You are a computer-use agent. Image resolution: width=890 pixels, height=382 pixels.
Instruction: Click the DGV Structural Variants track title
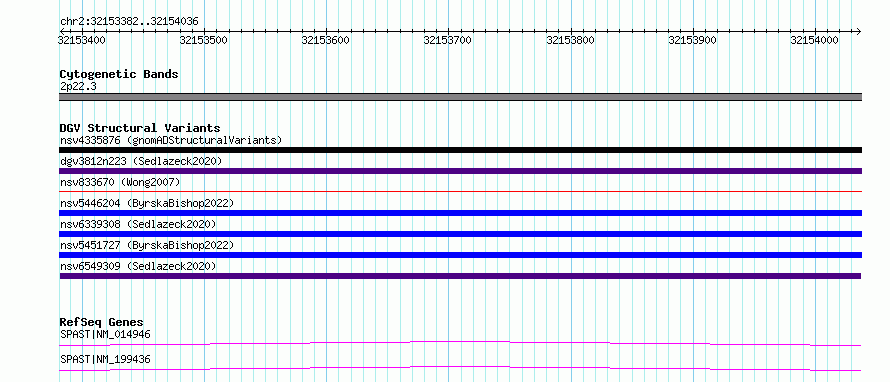click(140, 128)
